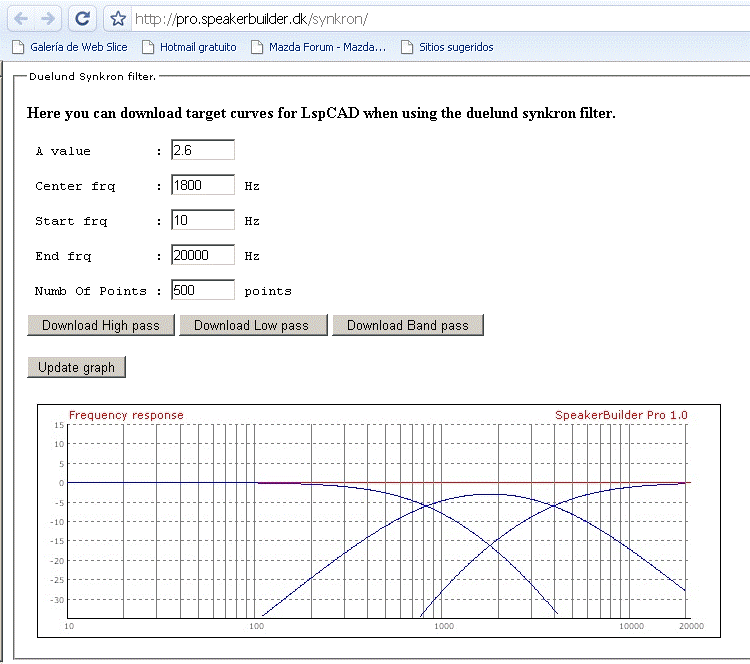
Task: Click the Start frq input field
Action: (203, 220)
